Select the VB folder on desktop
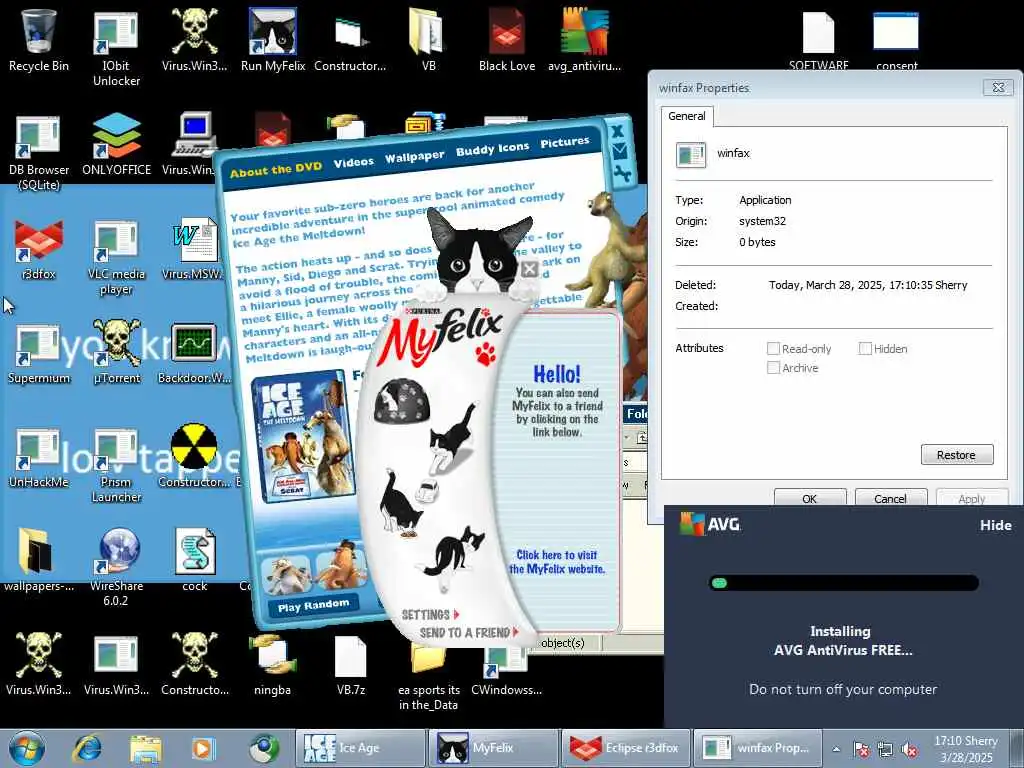This screenshot has height=768, width=1024. 428,40
